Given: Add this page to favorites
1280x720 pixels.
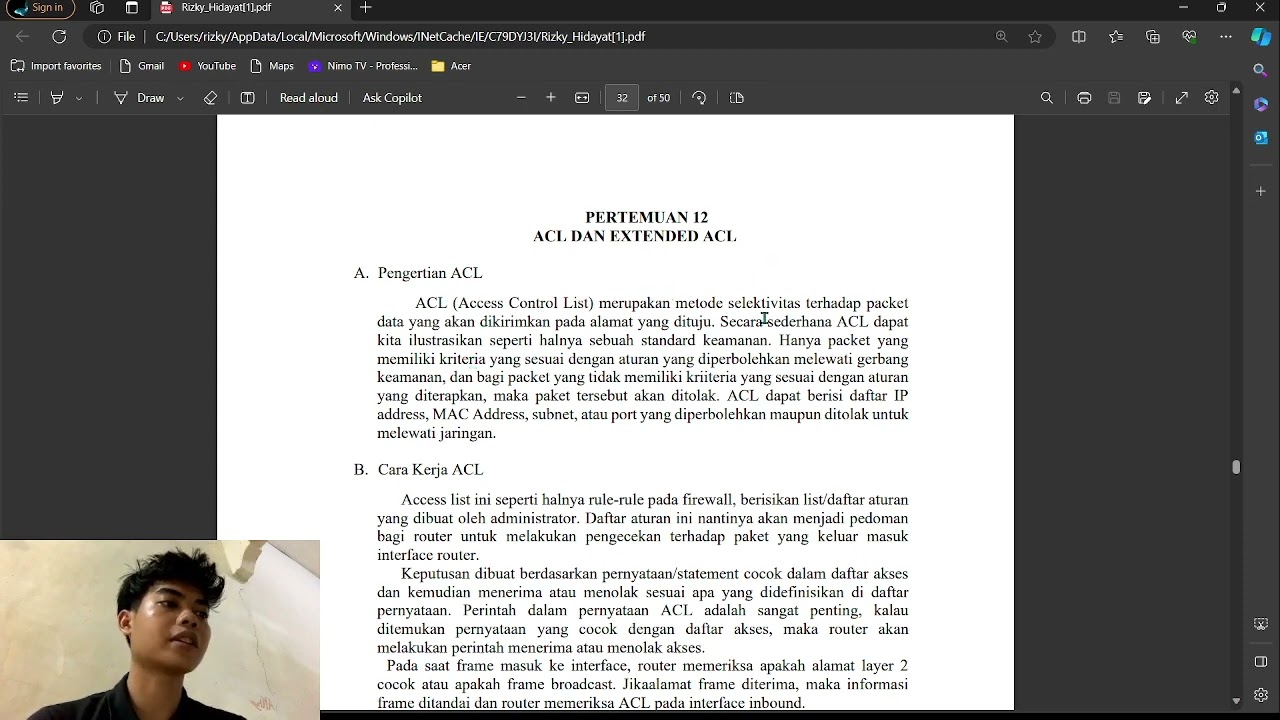Looking at the screenshot, I should (1035, 36).
